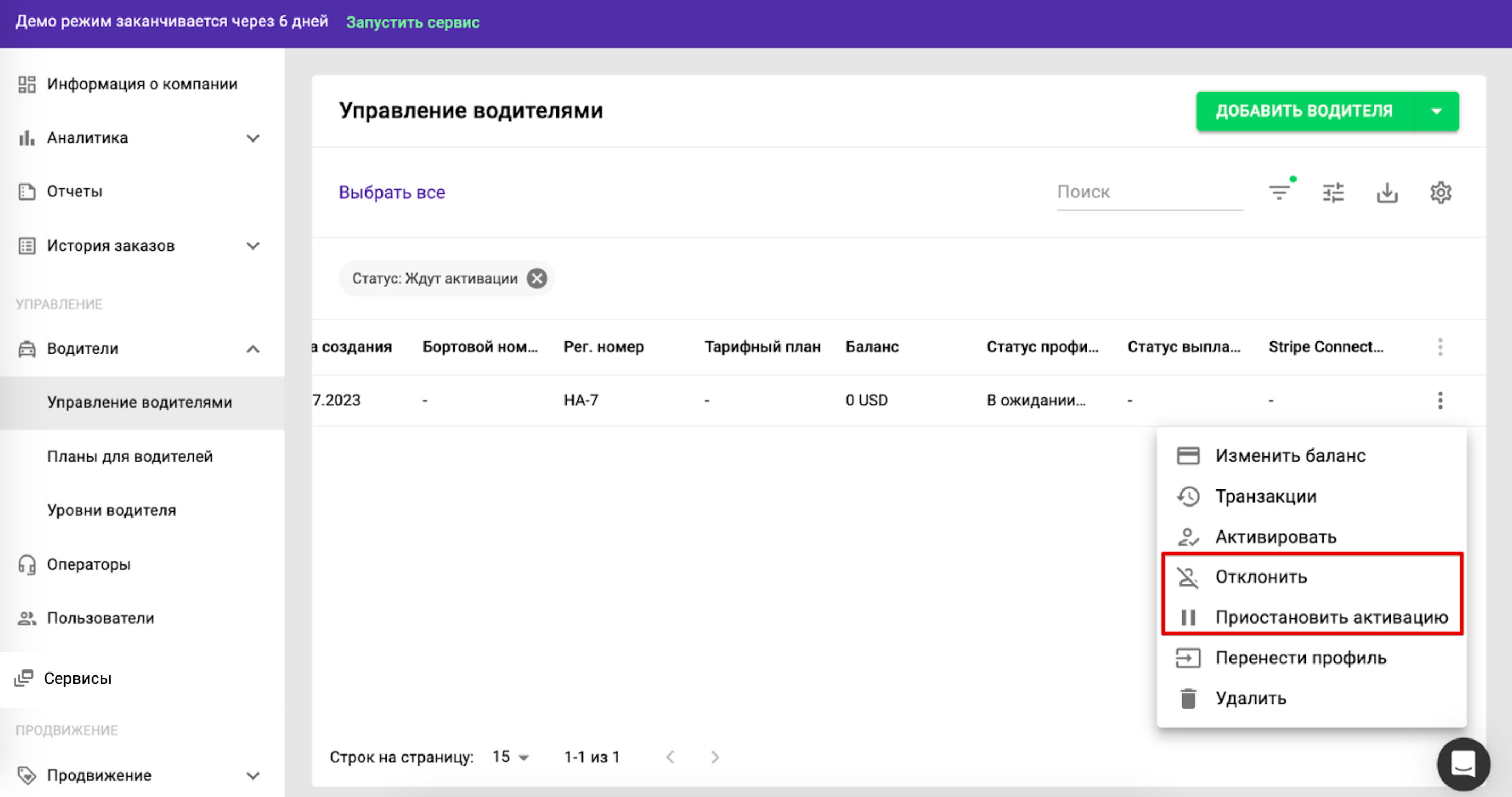Click the Поиск search field
Image resolution: width=1512 pixels, height=797 pixels.
(1149, 192)
